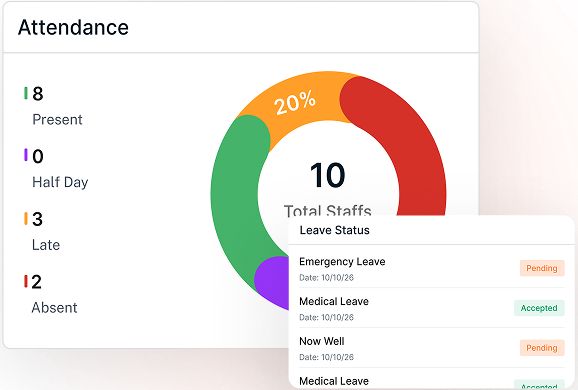Open the first Medical Leave entry

point(432,308)
